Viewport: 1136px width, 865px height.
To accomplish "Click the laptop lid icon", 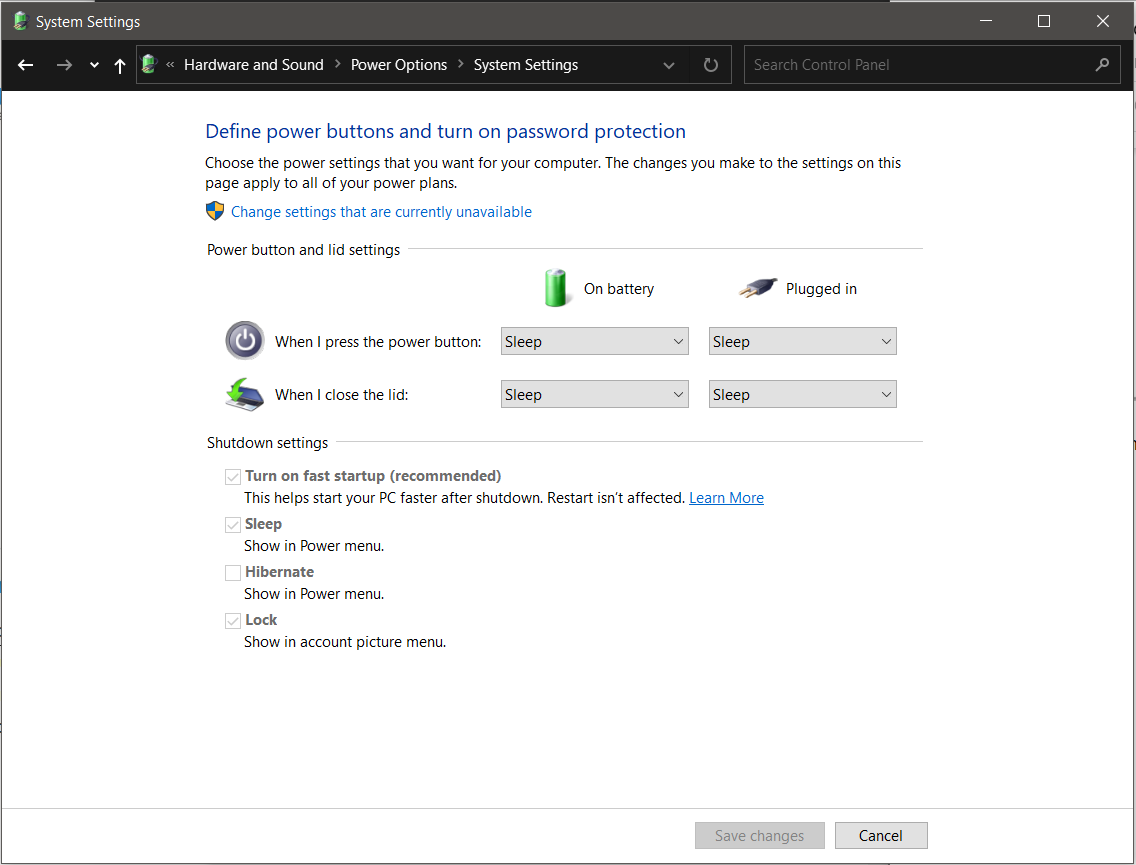I will tap(245, 394).
